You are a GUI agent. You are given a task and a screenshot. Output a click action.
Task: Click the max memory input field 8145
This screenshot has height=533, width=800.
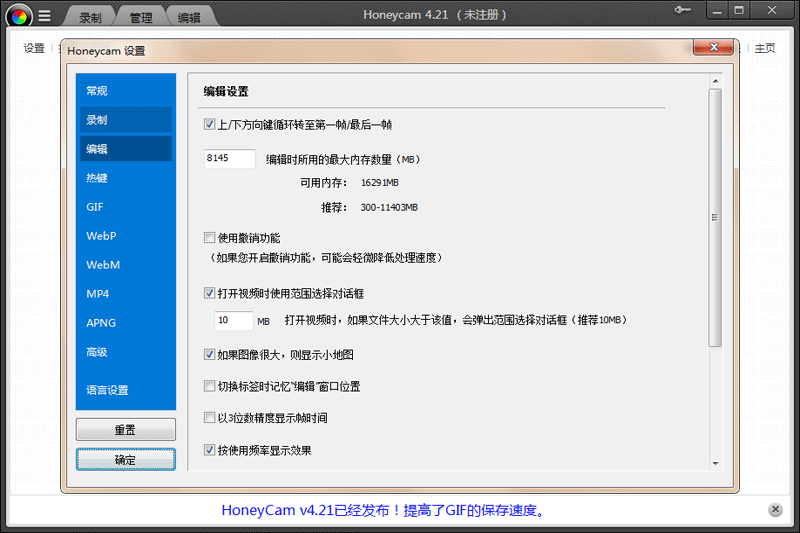(x=229, y=158)
